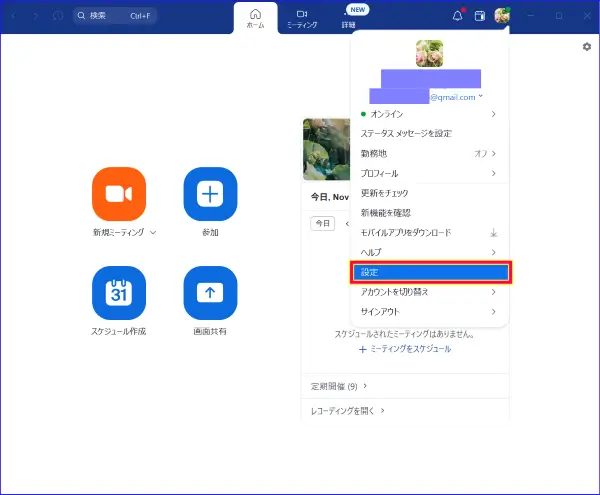This screenshot has height=495, width=600.
Task: Open the Schedule (スケジュール作成) calendar icon
Action: pyautogui.click(x=119, y=293)
